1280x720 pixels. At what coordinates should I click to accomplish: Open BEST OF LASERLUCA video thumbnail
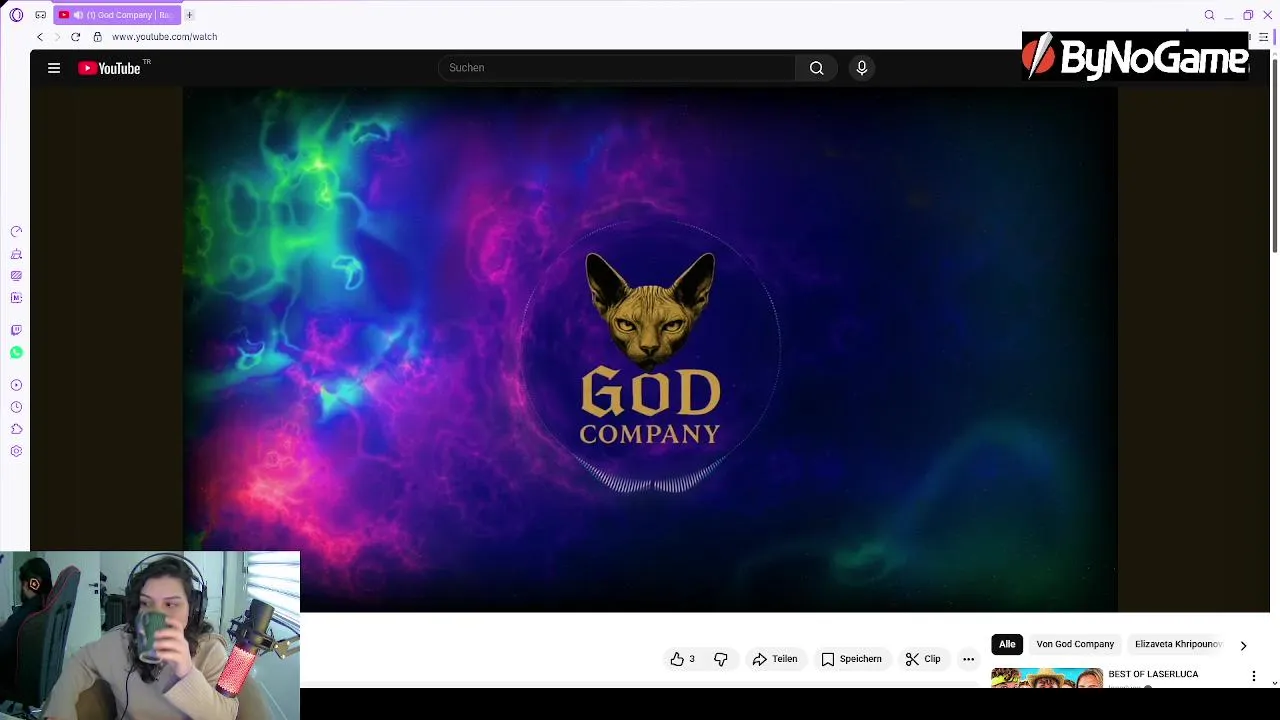click(x=1046, y=678)
